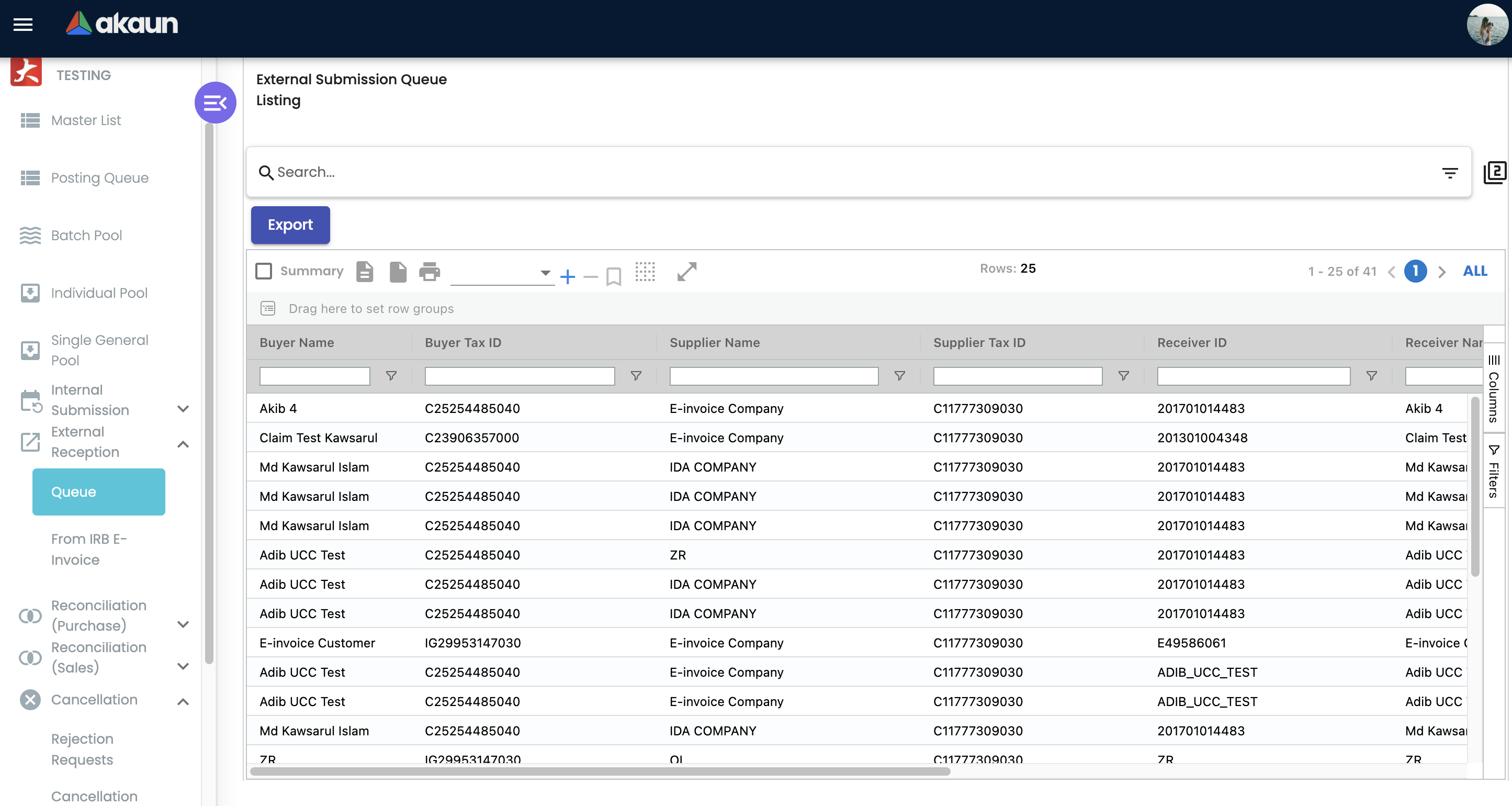The width and height of the screenshot is (1512, 806).
Task: Collapse the External Reception menu
Action: tap(183, 444)
